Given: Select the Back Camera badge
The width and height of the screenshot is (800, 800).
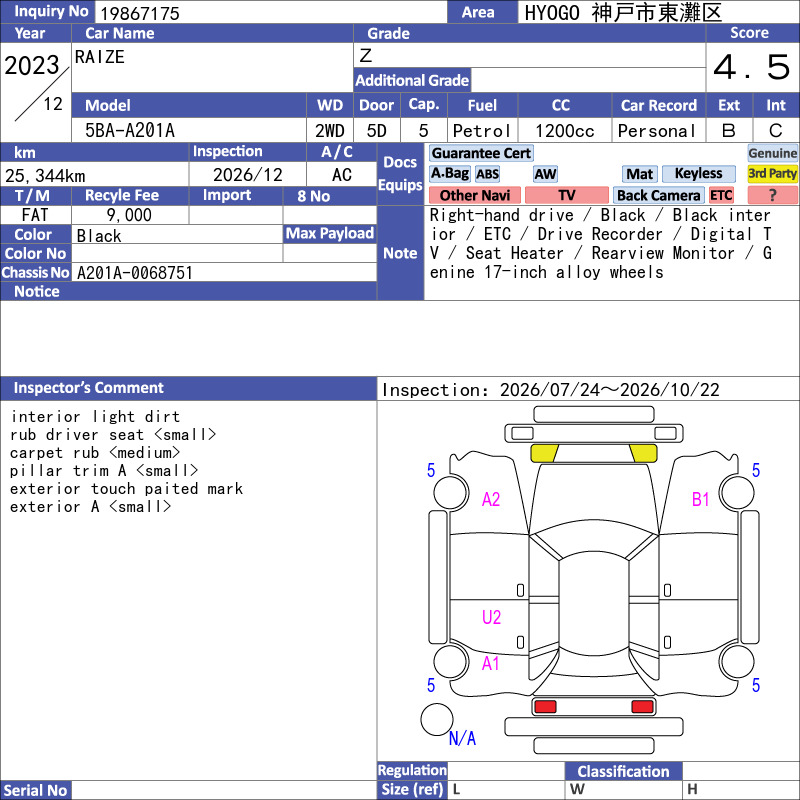Looking at the screenshot, I should tap(659, 195).
